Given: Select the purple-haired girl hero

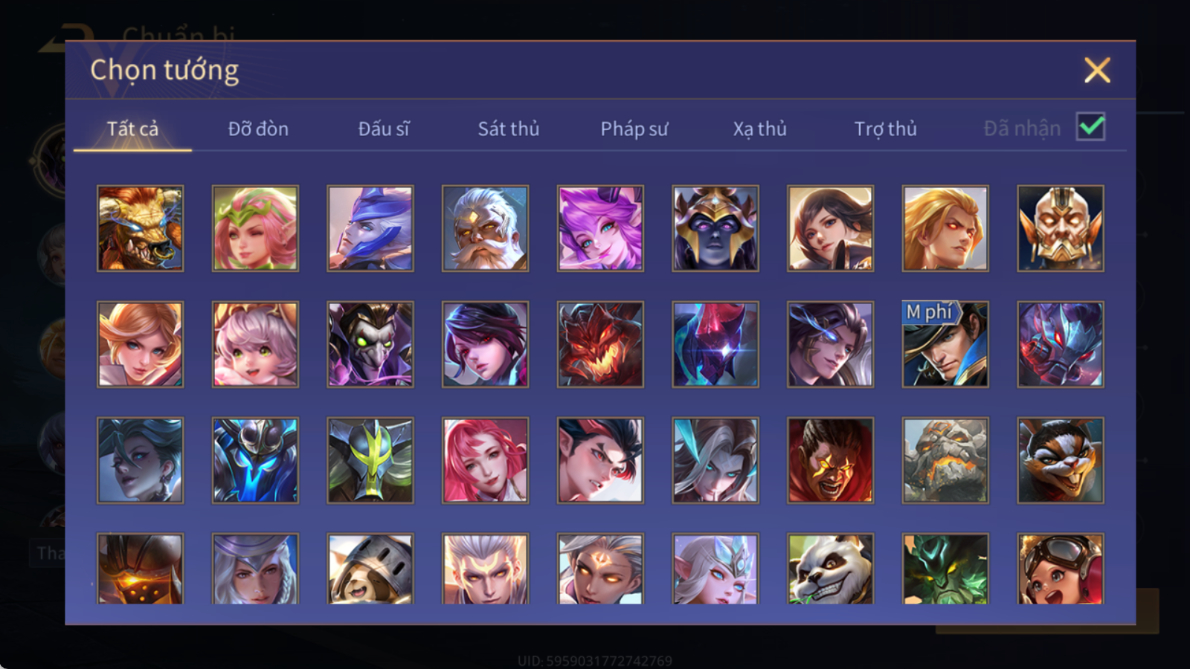Looking at the screenshot, I should [x=600, y=228].
